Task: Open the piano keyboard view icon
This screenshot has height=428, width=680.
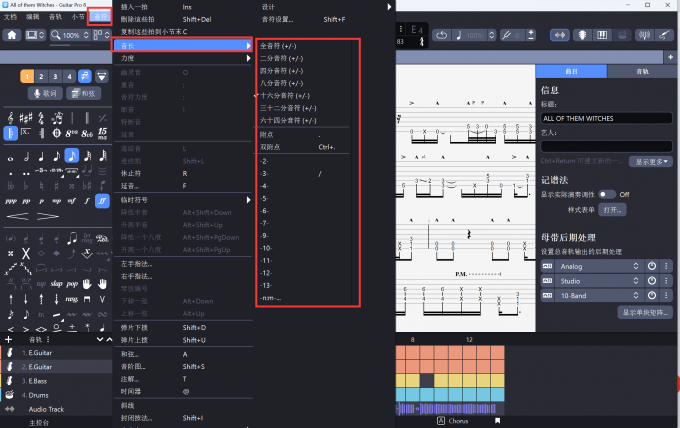Action: (602, 35)
